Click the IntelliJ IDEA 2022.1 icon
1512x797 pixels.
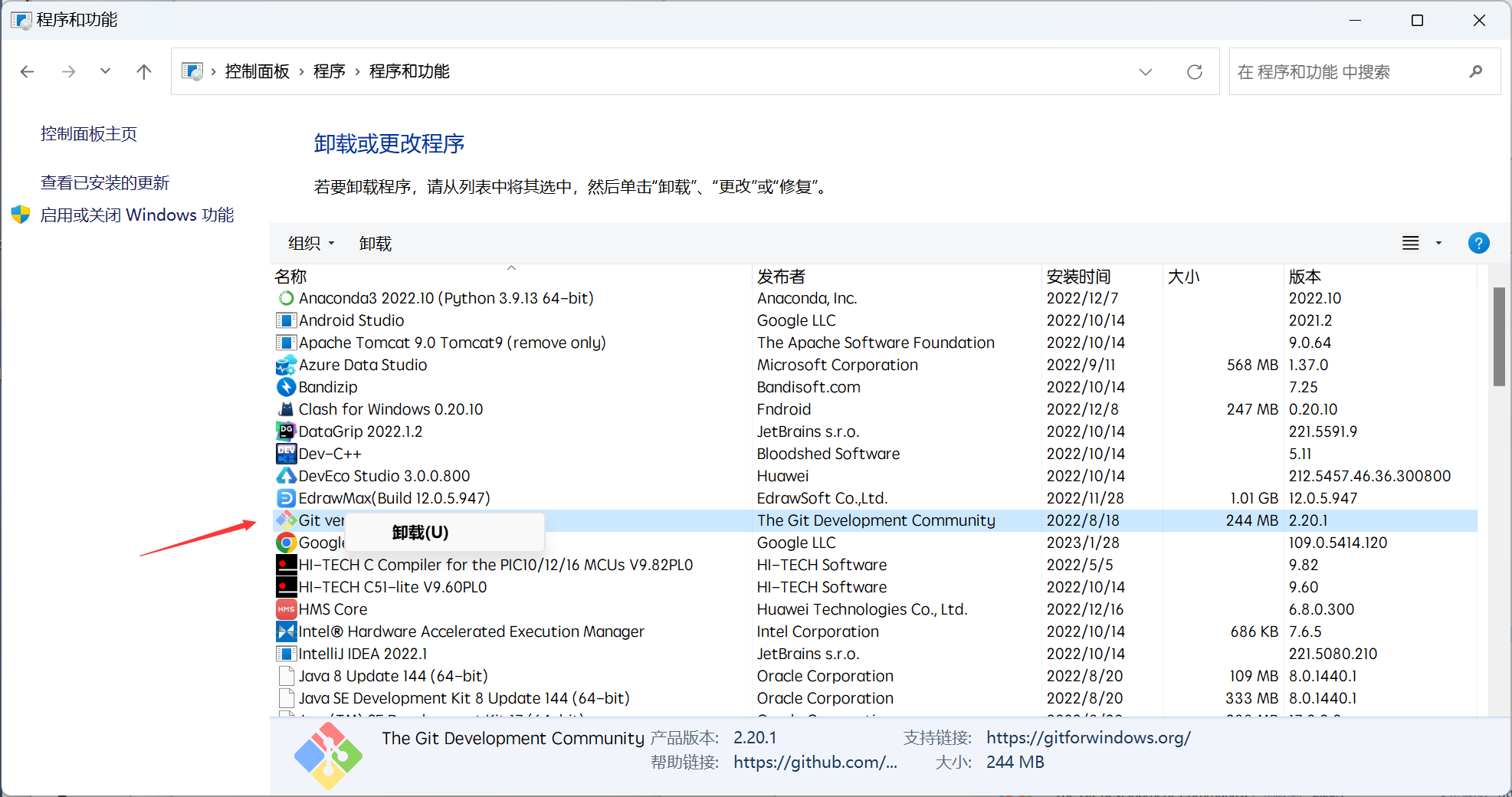[286, 654]
